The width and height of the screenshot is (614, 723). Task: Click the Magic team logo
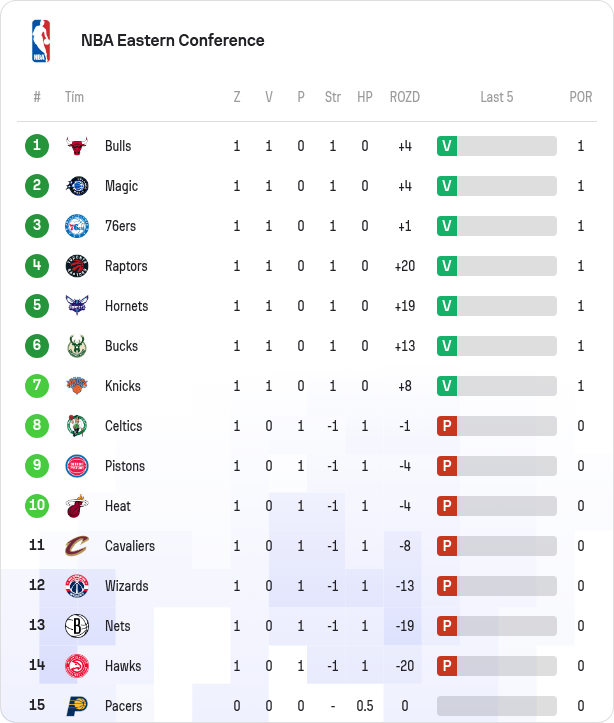[x=77, y=186]
